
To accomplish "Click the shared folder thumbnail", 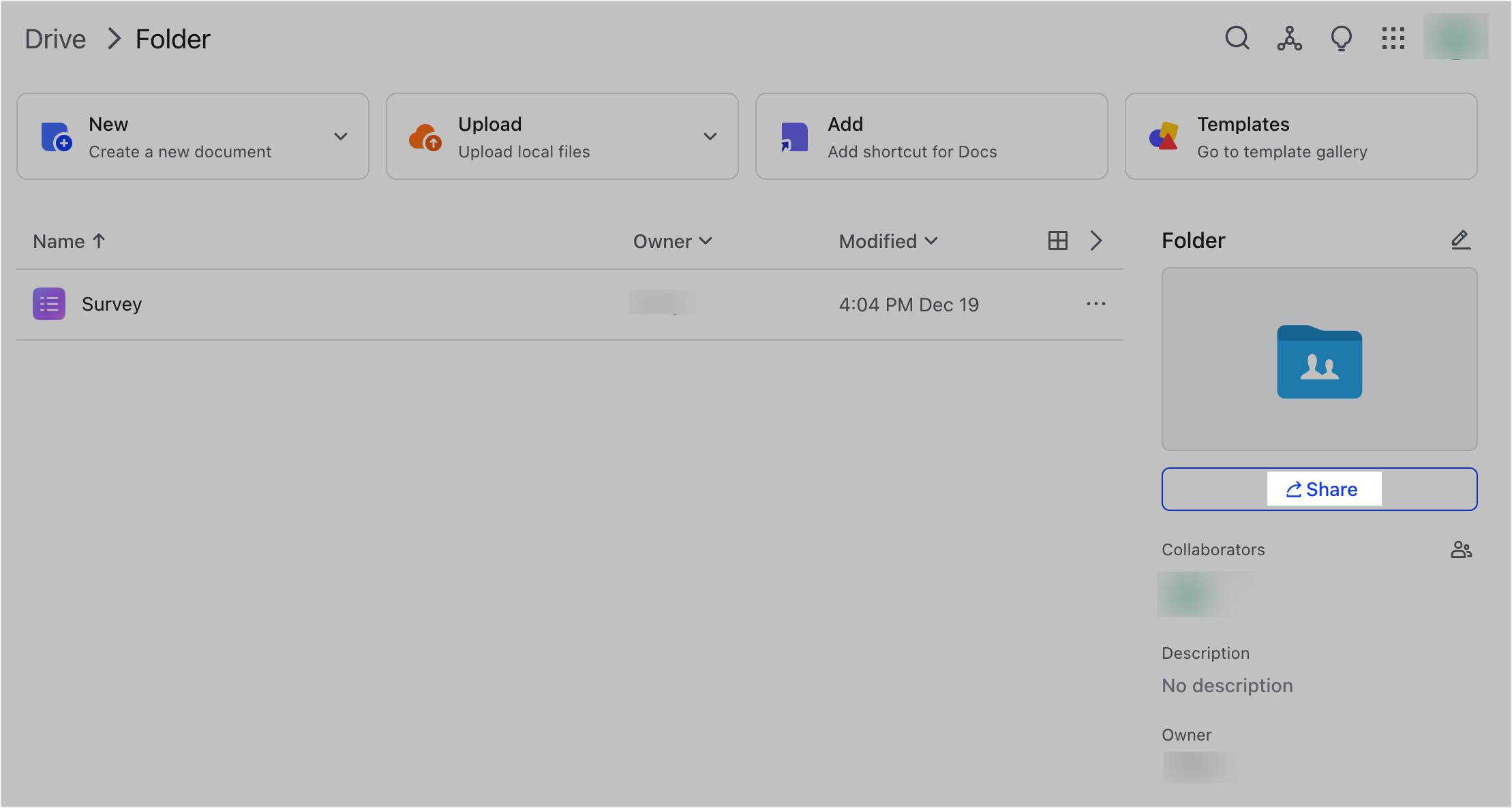I will (x=1319, y=359).
